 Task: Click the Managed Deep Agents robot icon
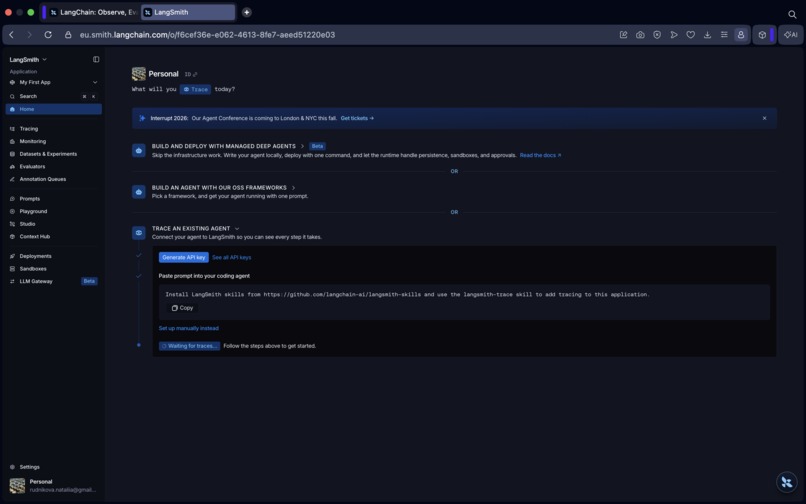click(139, 151)
